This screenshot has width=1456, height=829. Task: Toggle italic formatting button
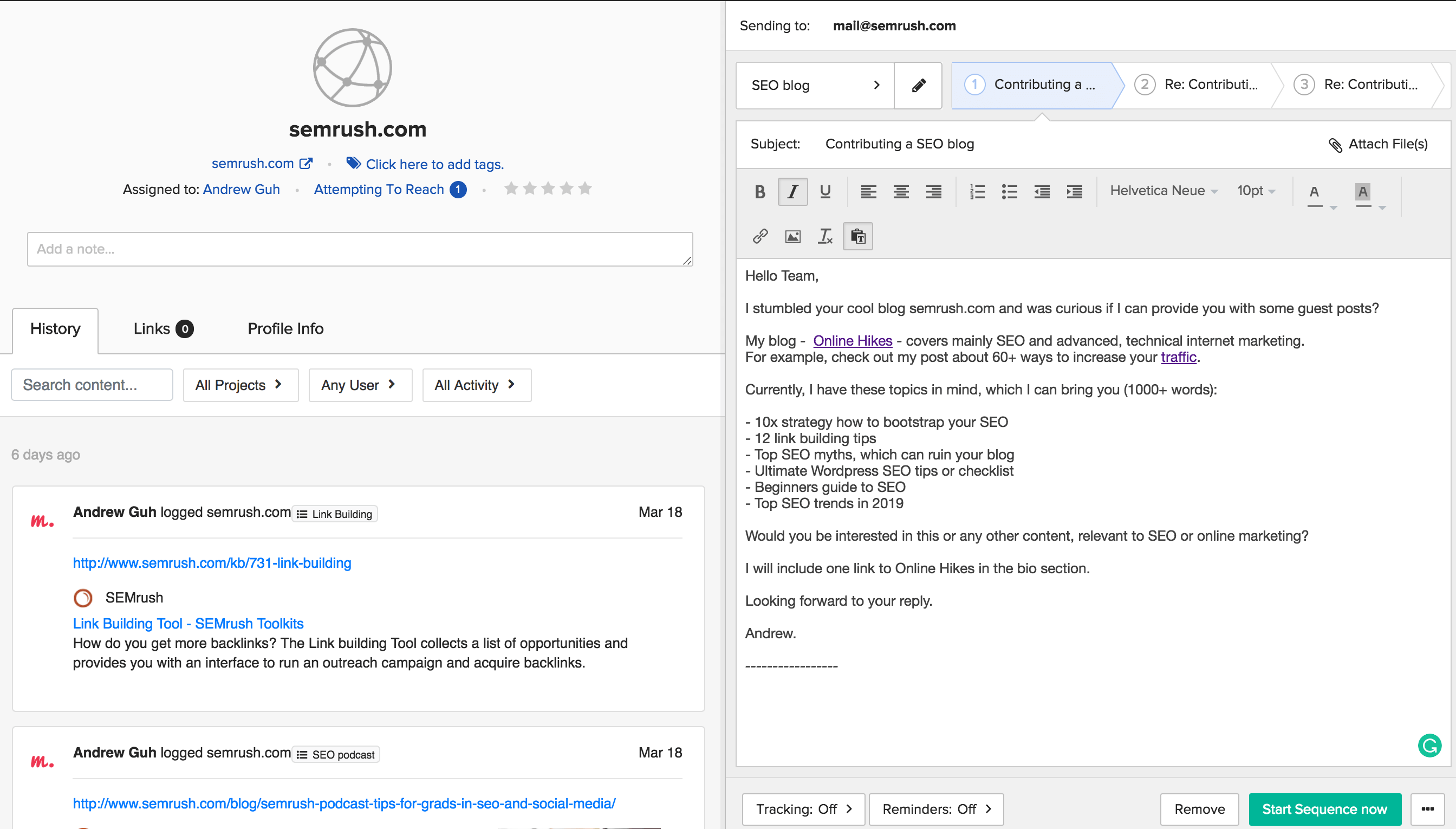pos(792,191)
